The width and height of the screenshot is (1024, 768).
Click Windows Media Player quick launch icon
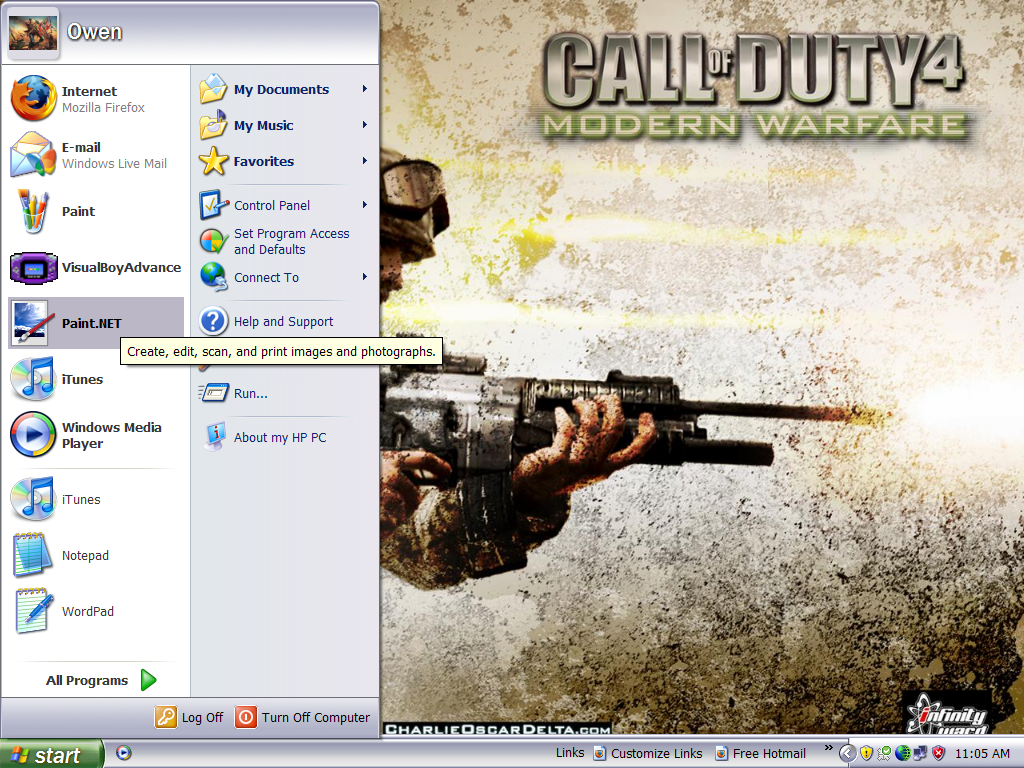pos(123,753)
